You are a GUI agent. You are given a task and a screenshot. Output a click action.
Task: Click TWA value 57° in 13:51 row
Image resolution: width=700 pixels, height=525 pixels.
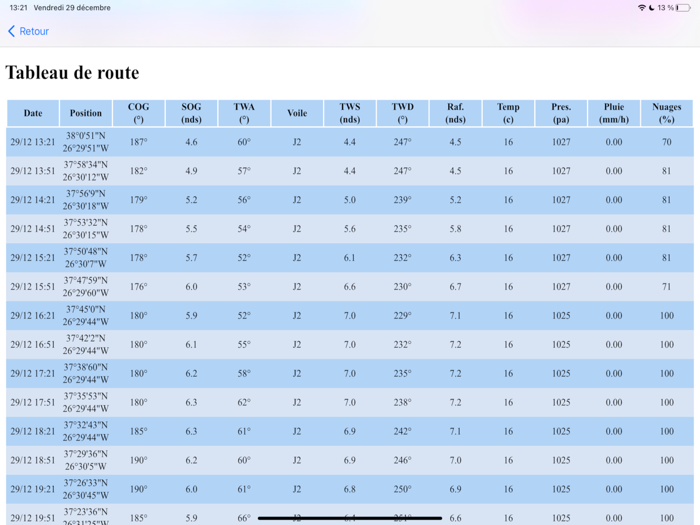pos(244,171)
